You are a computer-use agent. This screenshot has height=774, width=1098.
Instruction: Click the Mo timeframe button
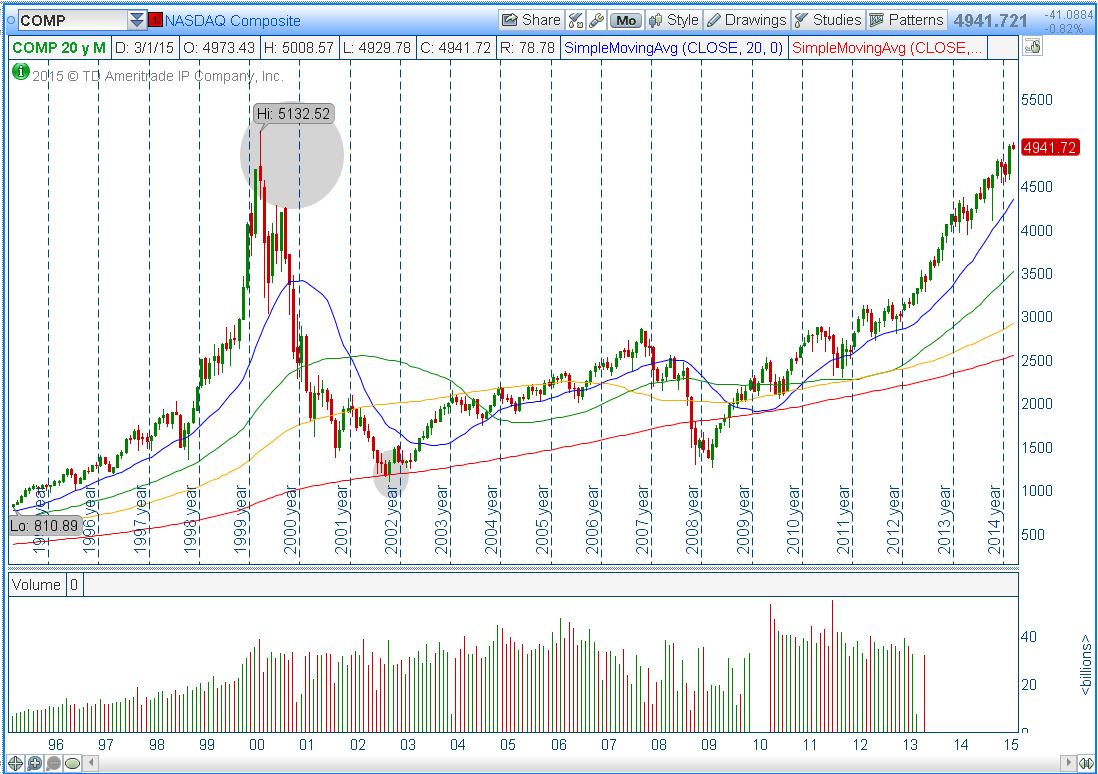point(626,20)
